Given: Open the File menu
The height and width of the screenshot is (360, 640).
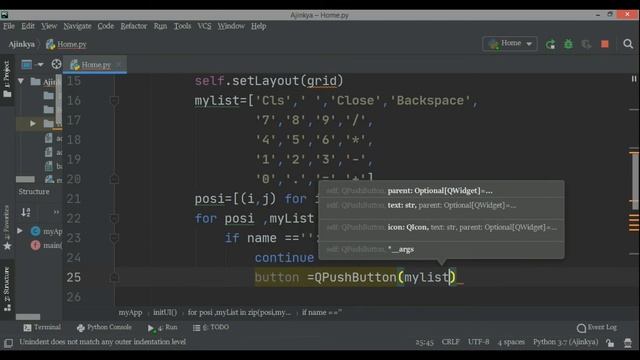Looking at the screenshot, I should click(x=9, y=26).
